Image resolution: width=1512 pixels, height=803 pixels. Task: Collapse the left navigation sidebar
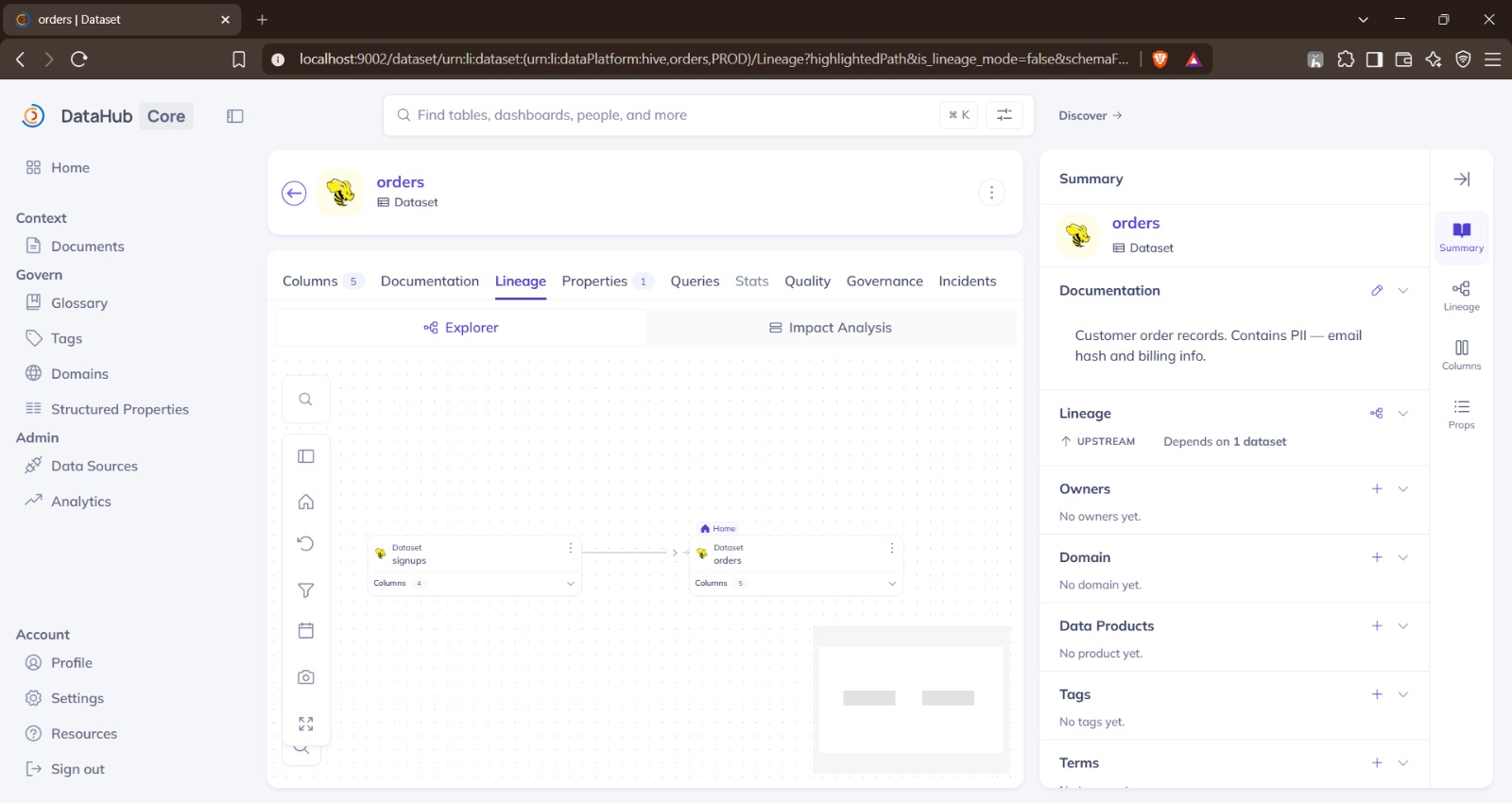(x=235, y=116)
